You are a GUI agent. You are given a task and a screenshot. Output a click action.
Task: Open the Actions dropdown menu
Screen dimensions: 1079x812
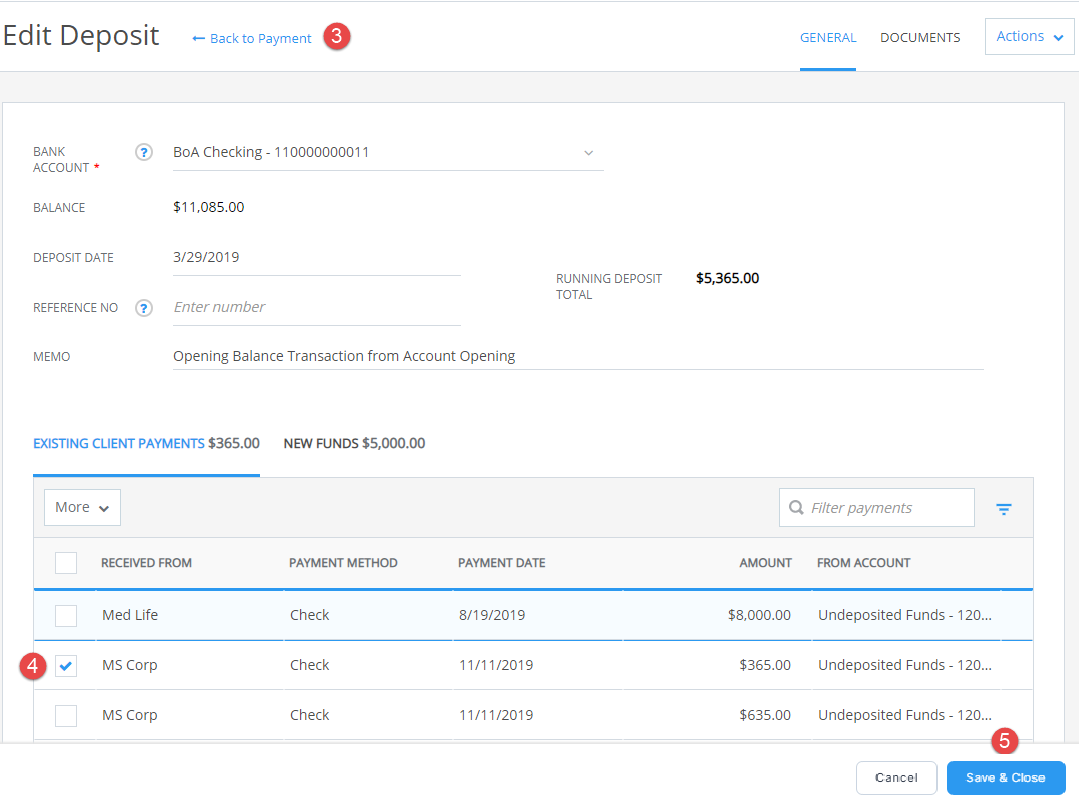[1029, 36]
